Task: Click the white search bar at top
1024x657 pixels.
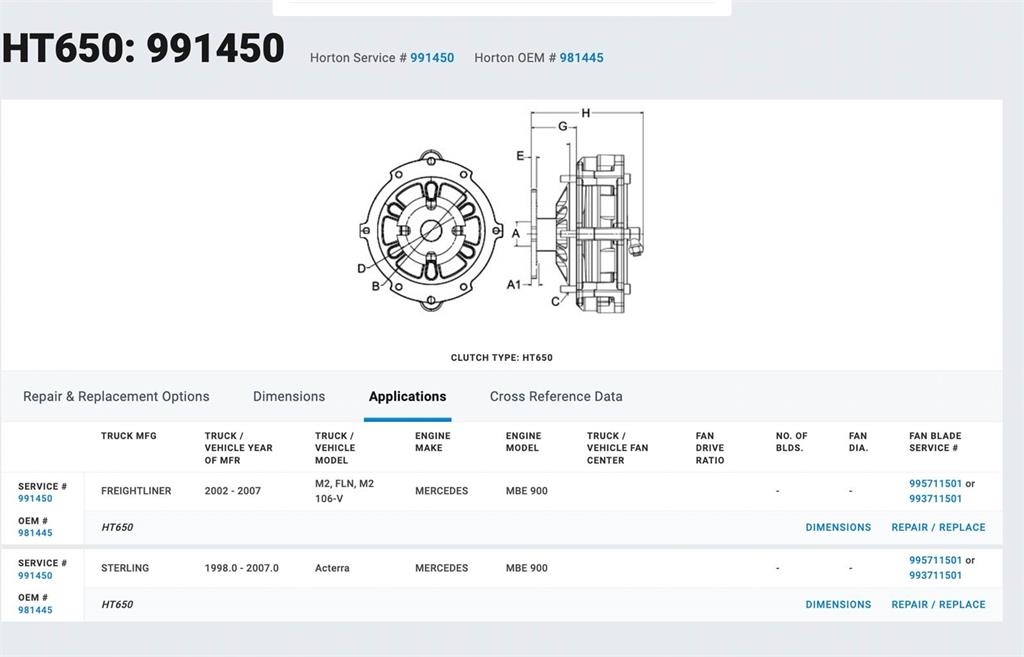Action: pyautogui.click(x=501, y=6)
